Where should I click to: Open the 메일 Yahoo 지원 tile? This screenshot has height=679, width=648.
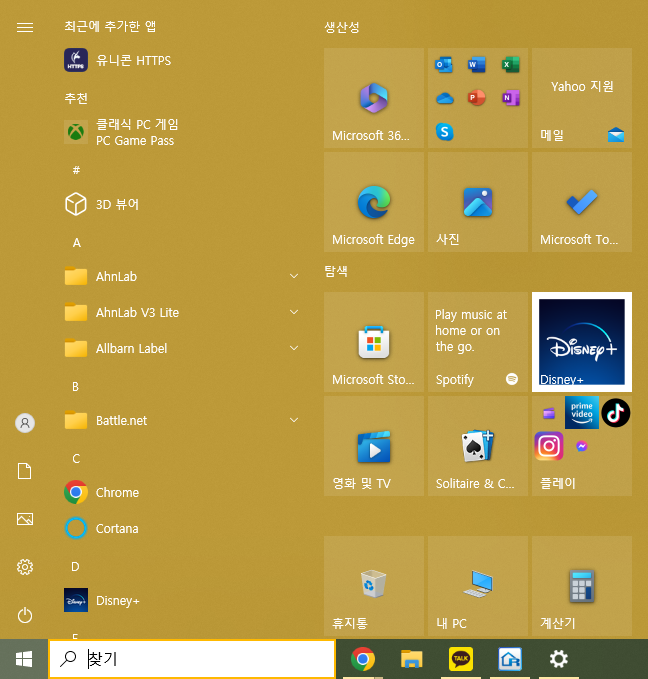click(582, 98)
